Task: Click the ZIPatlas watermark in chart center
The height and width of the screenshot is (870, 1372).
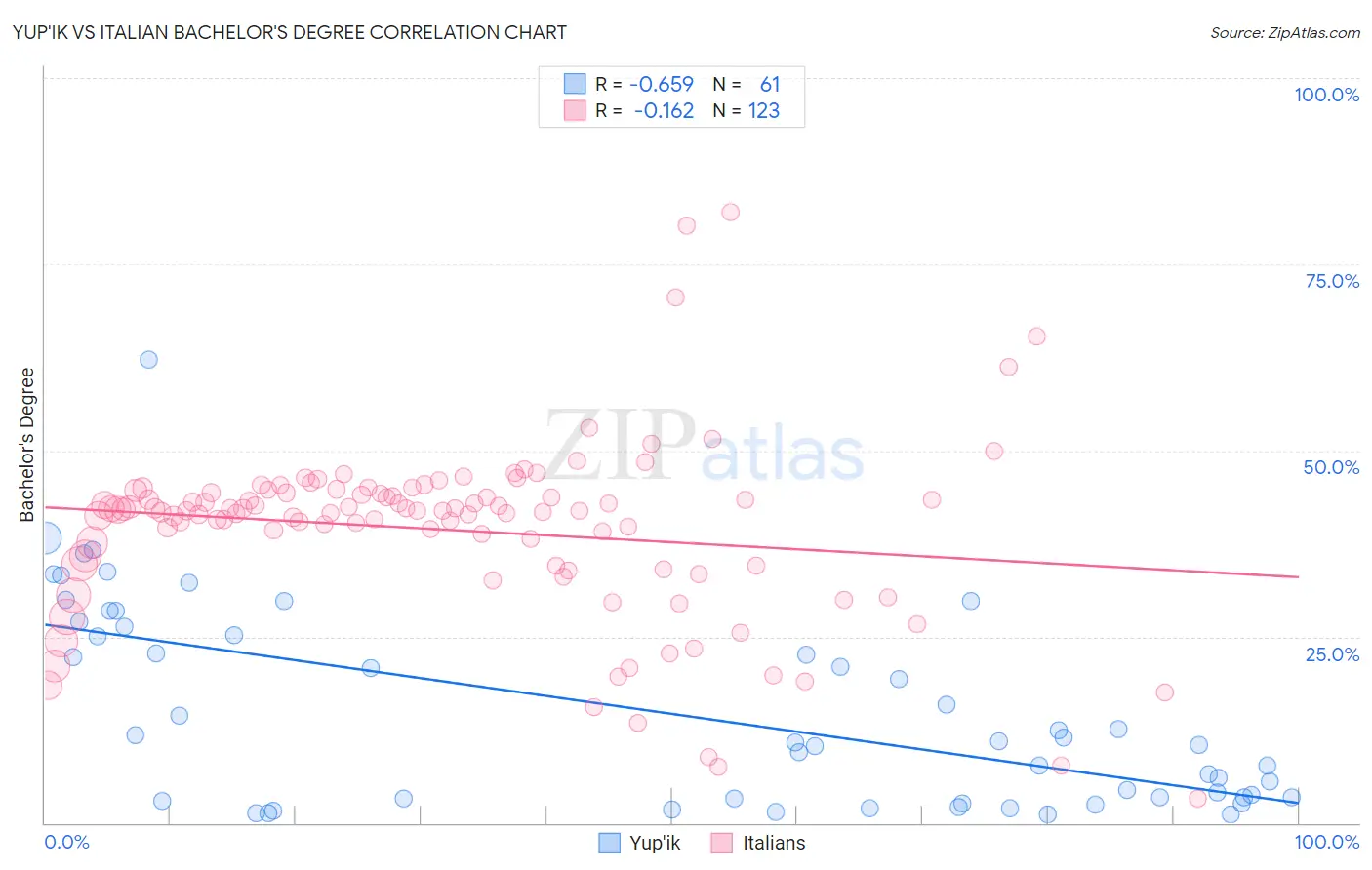Action: tap(704, 448)
